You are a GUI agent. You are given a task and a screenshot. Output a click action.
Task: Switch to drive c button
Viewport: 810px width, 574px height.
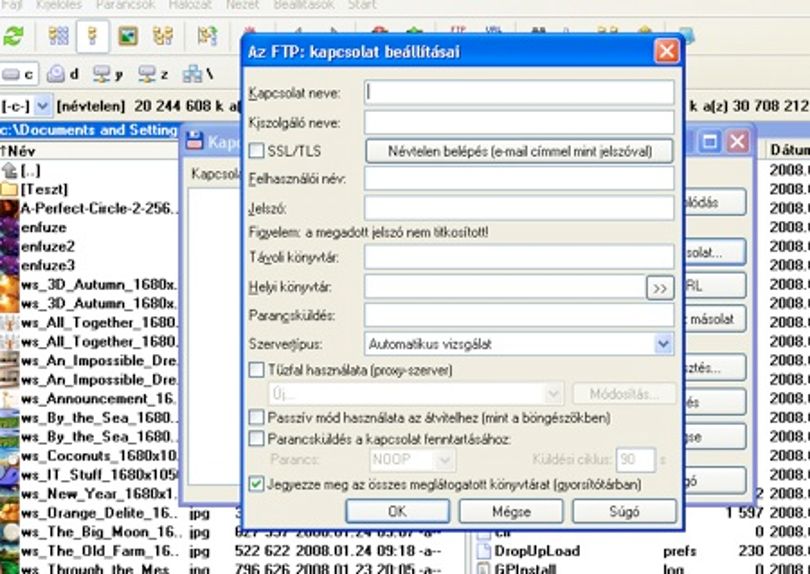point(19,74)
